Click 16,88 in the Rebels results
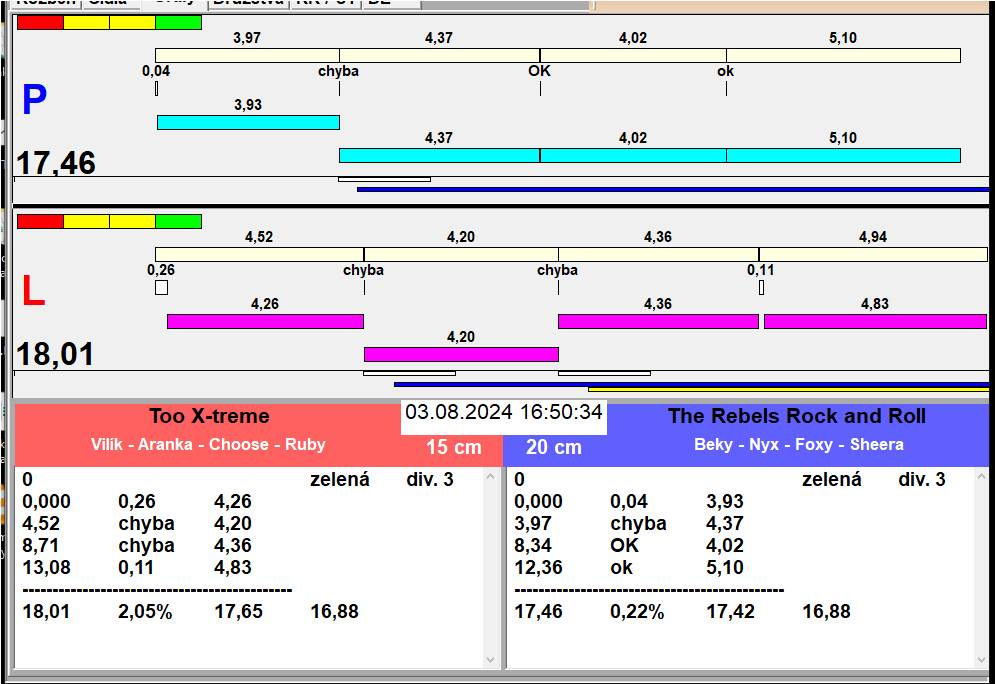The width and height of the screenshot is (995, 684). coord(826,612)
